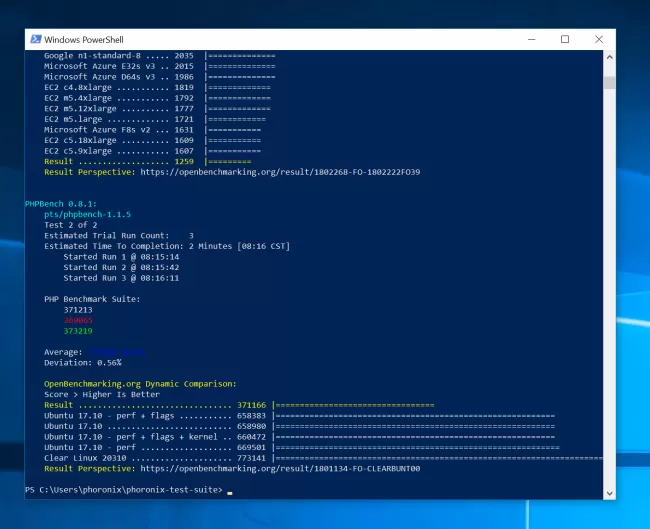Click the 'EC2 m5.12xlarge' 1777 row
Image resolution: width=650 pixels, height=529 pixels.
click(157, 109)
